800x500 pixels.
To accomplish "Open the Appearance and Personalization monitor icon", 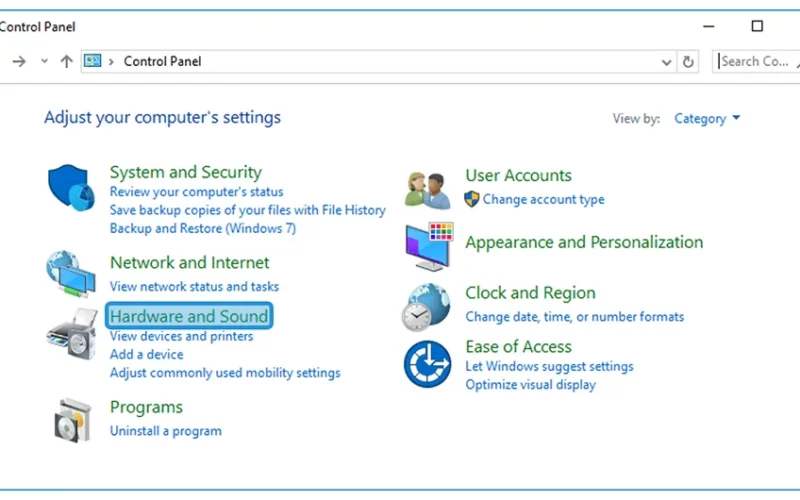I will pyautogui.click(x=429, y=246).
